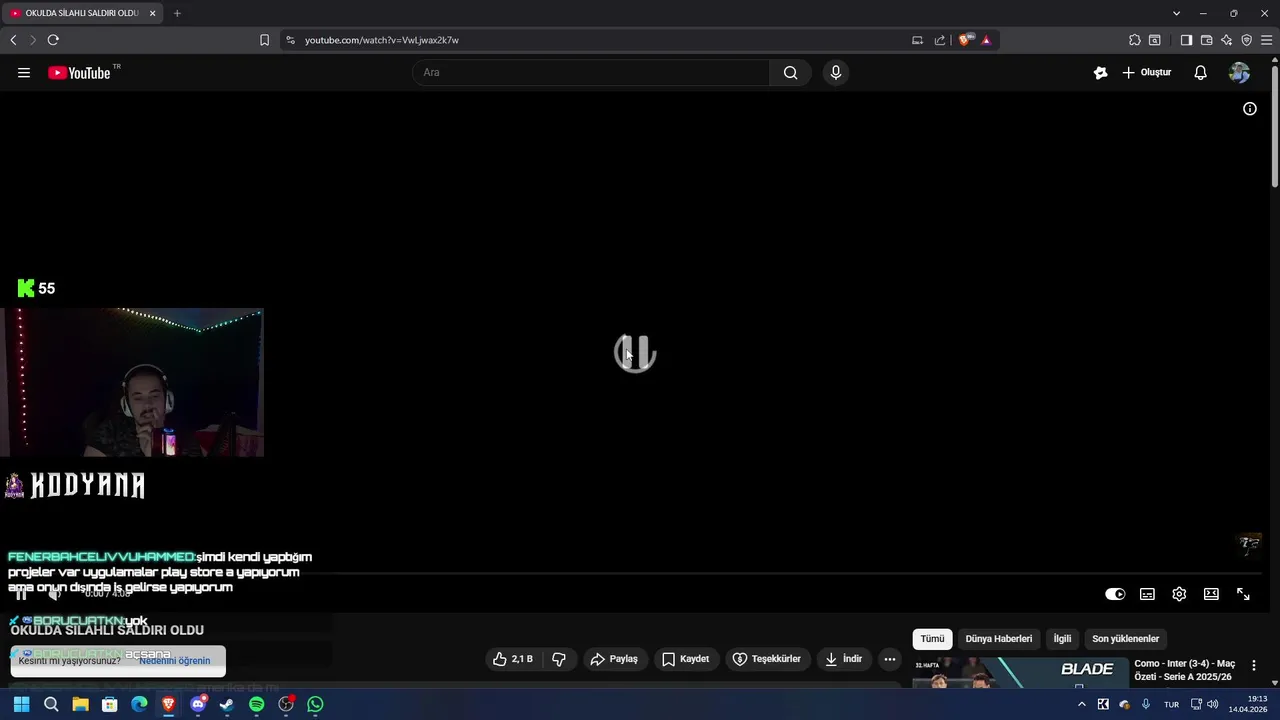Download video with İndir button
The image size is (1280, 720).
point(844,659)
